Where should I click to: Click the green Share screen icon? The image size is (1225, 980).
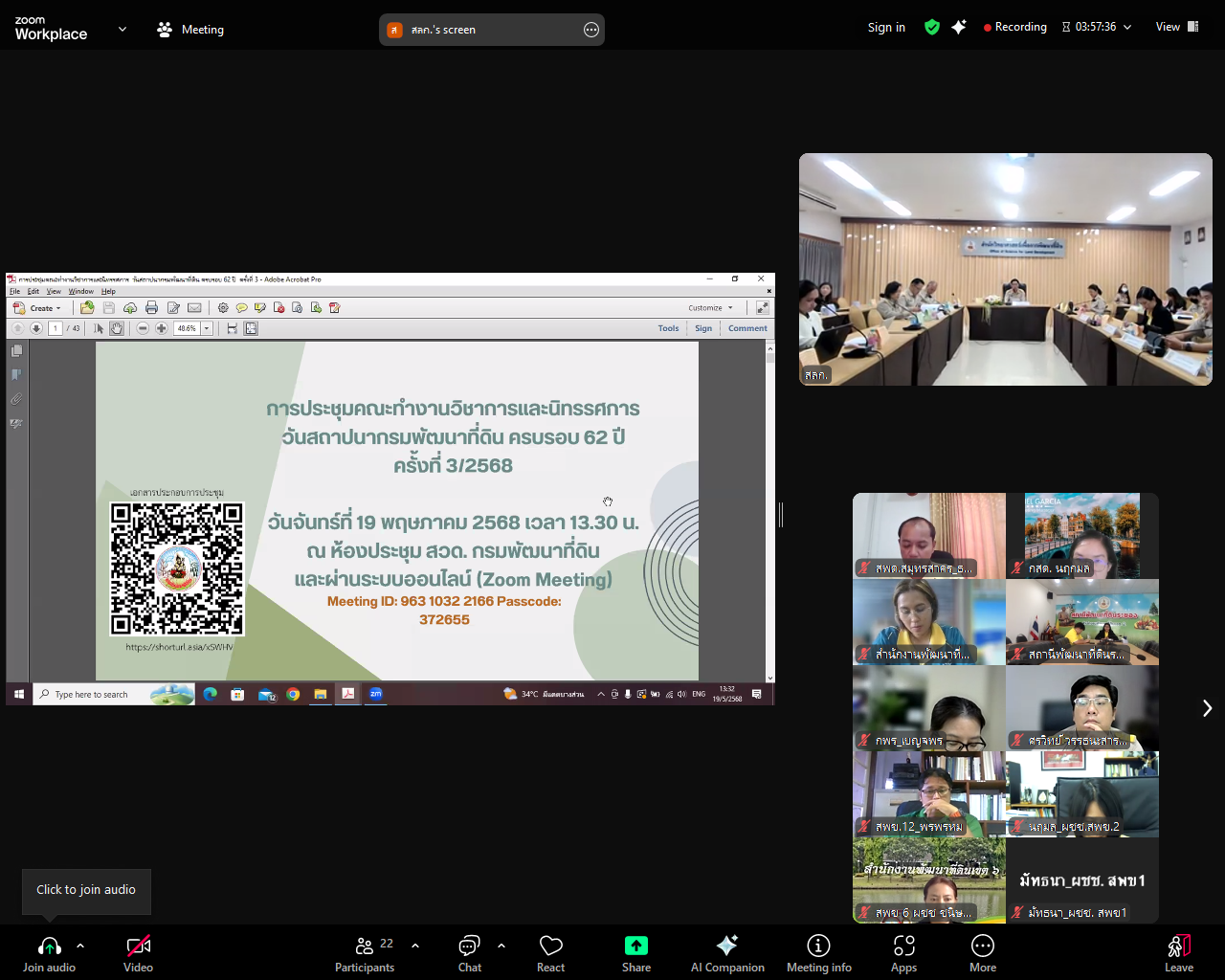(x=635, y=947)
